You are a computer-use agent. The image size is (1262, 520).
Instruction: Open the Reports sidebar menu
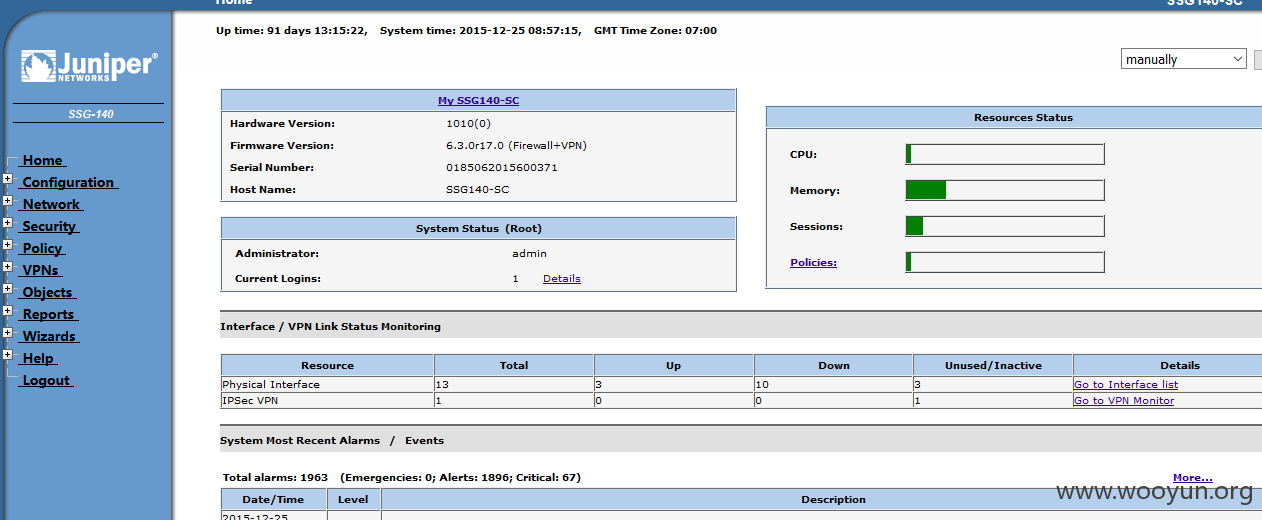(x=49, y=314)
